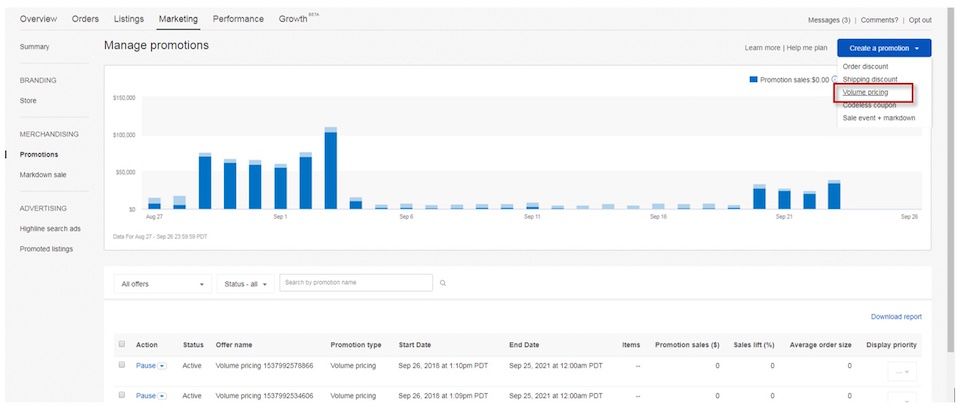960x413 pixels.
Task: Choose Volume pricing from the promotion menu
Action: click(x=865, y=92)
